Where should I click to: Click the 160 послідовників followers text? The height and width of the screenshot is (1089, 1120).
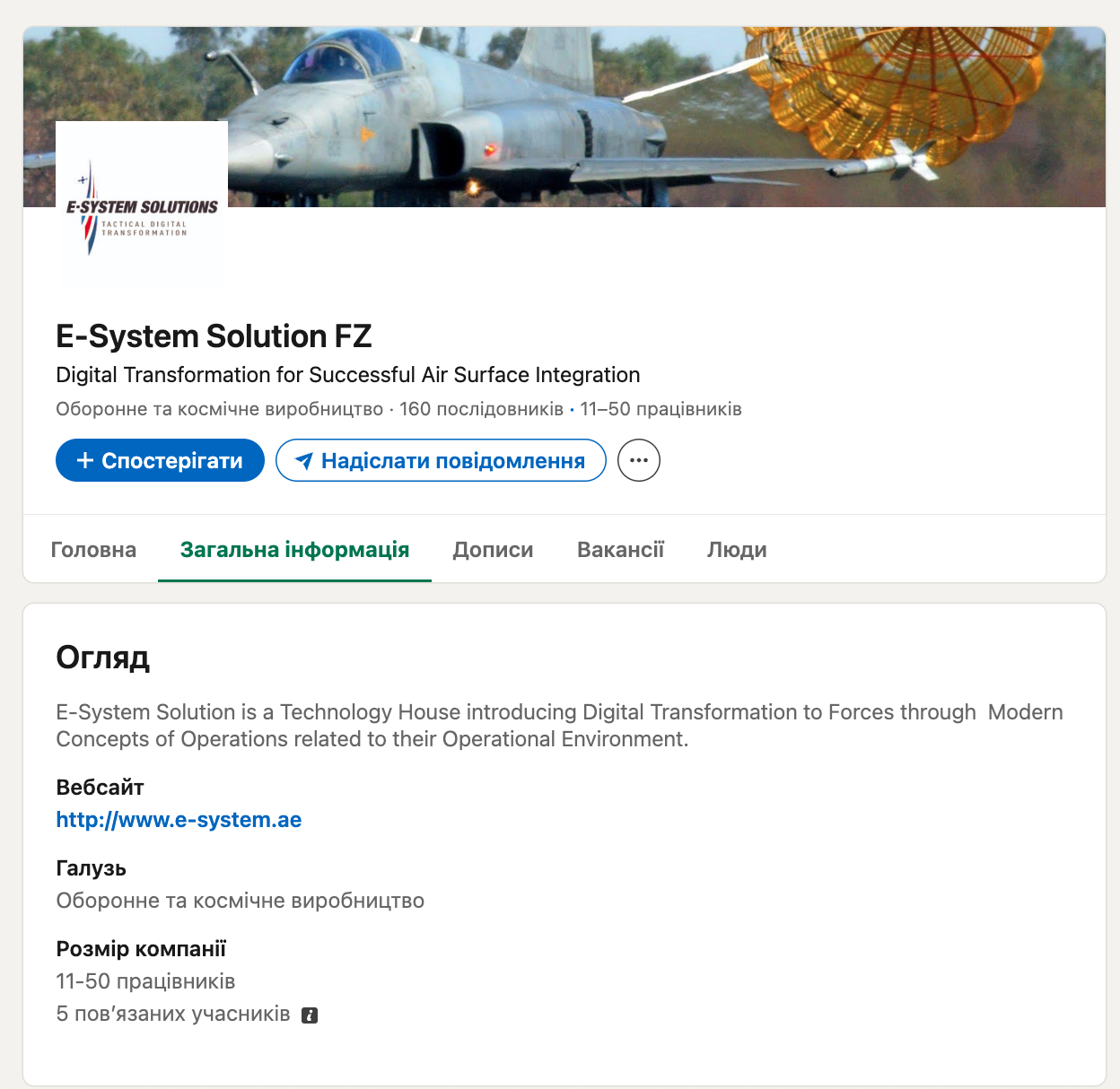[x=481, y=409]
